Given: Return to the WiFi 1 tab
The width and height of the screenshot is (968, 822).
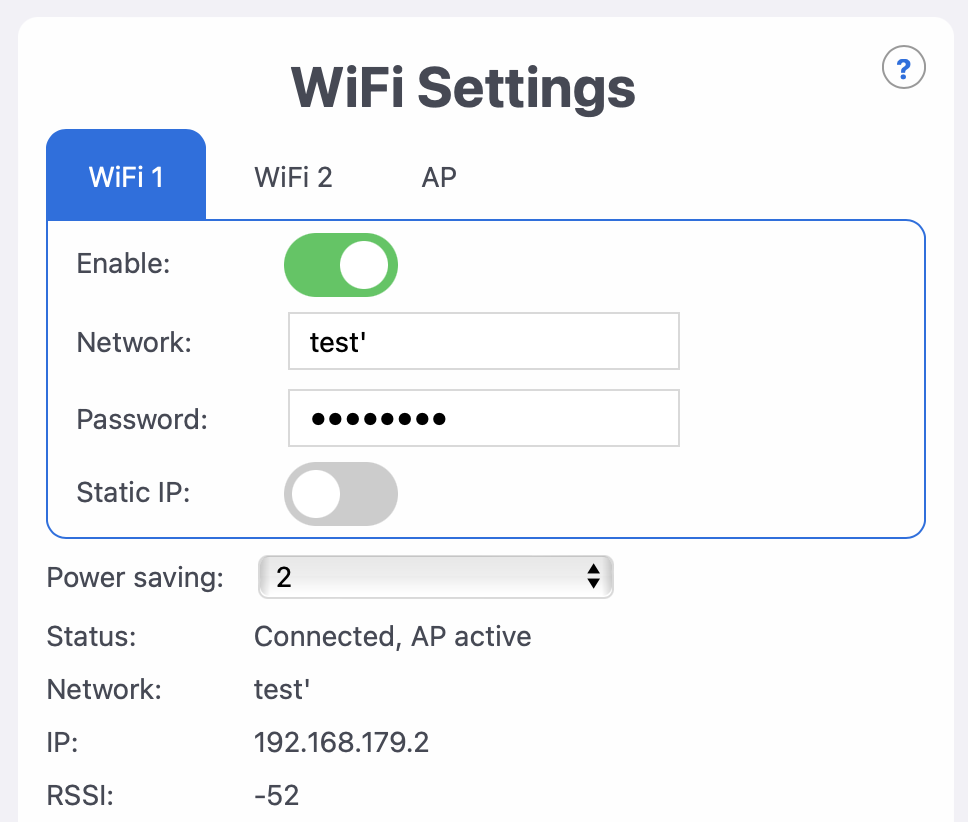Looking at the screenshot, I should click(x=125, y=177).
